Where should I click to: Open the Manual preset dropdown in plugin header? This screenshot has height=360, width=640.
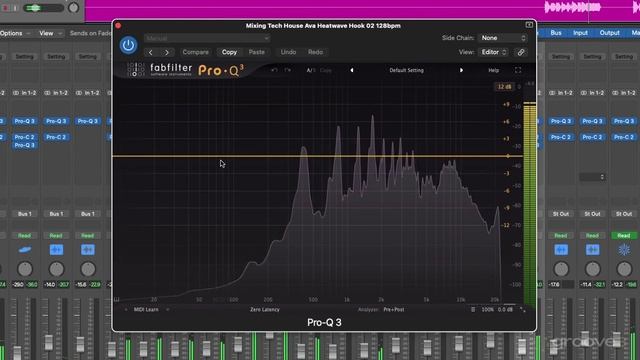click(207, 38)
